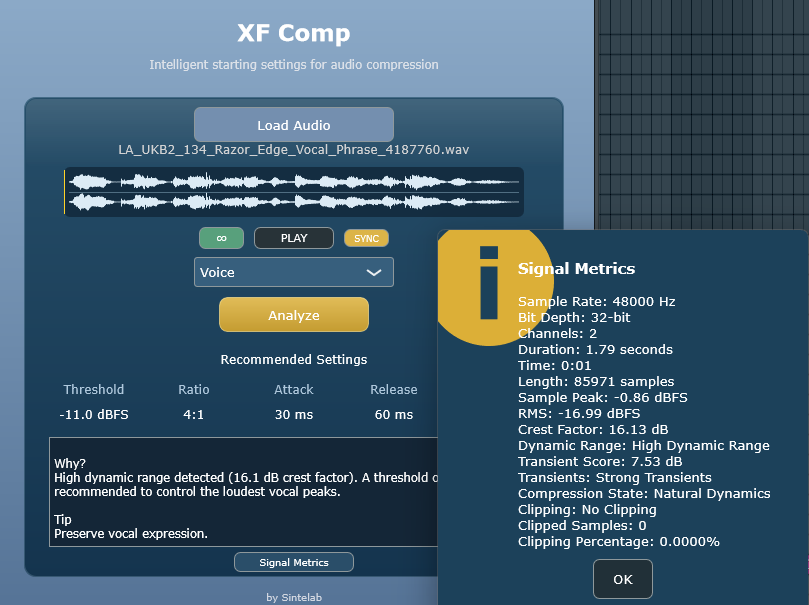Click the 'Channels: 2' line
This screenshot has height=605, width=809.
point(557,334)
